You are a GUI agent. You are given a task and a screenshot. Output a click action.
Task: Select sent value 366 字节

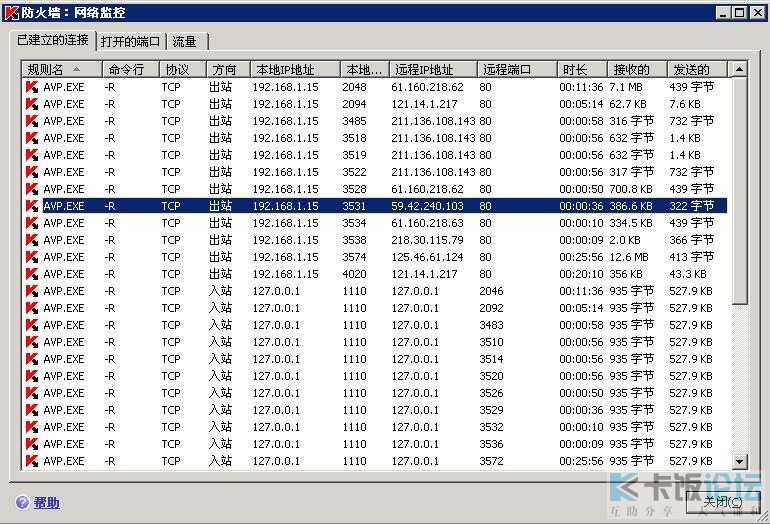coord(691,240)
